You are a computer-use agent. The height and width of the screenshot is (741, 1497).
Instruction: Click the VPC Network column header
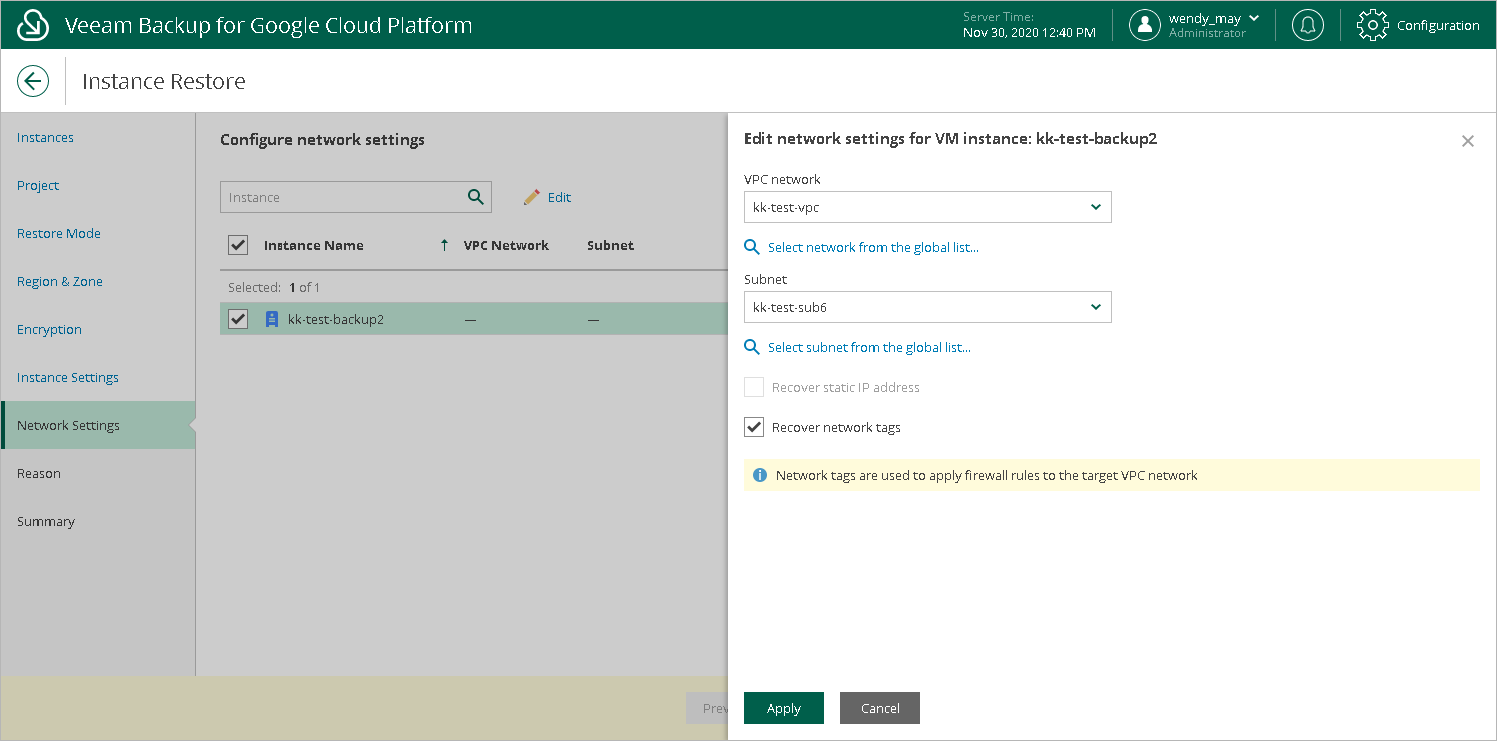(506, 245)
